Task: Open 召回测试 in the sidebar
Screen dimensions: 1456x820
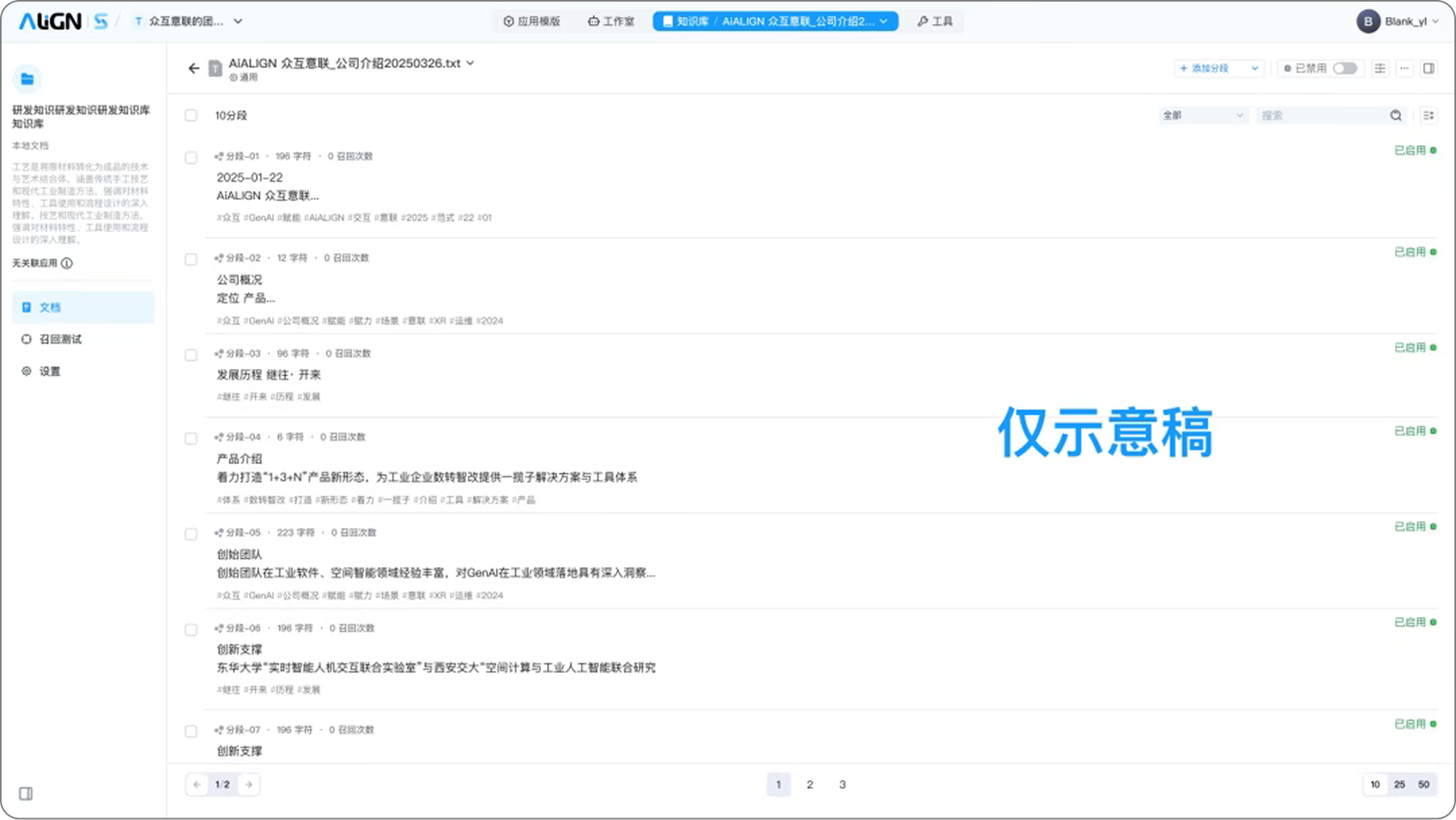Action: click(x=61, y=340)
